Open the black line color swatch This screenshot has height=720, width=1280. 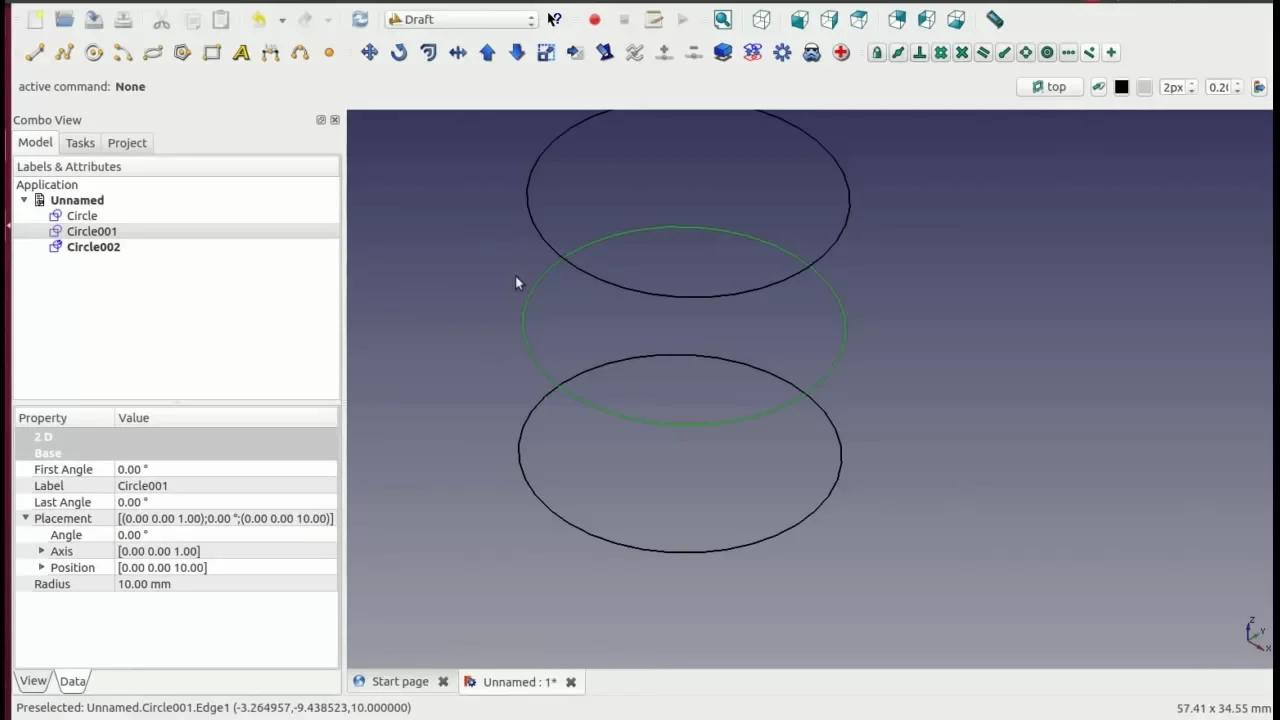[1121, 87]
